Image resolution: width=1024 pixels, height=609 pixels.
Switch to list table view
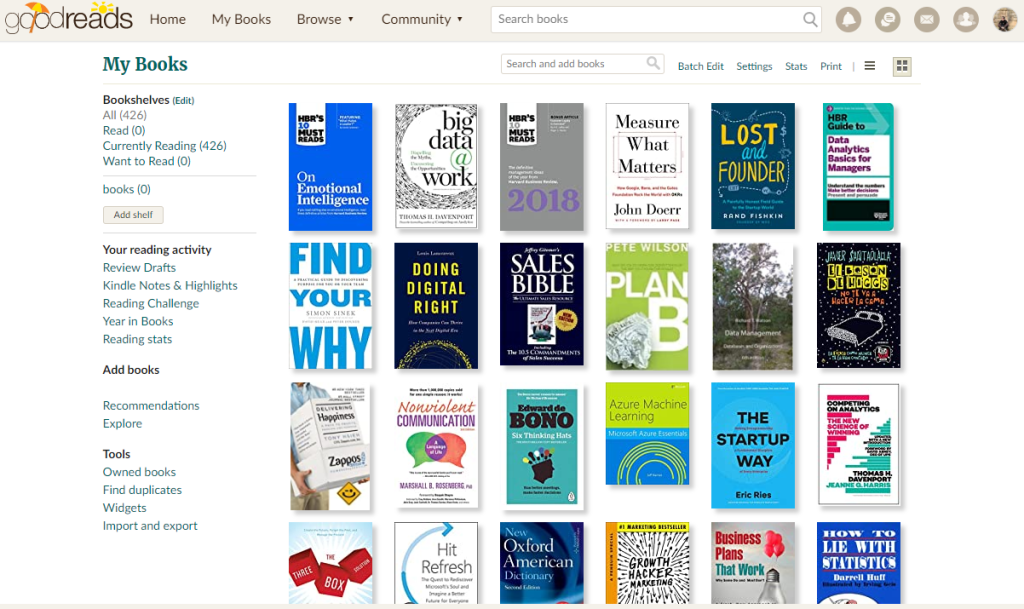(x=870, y=66)
